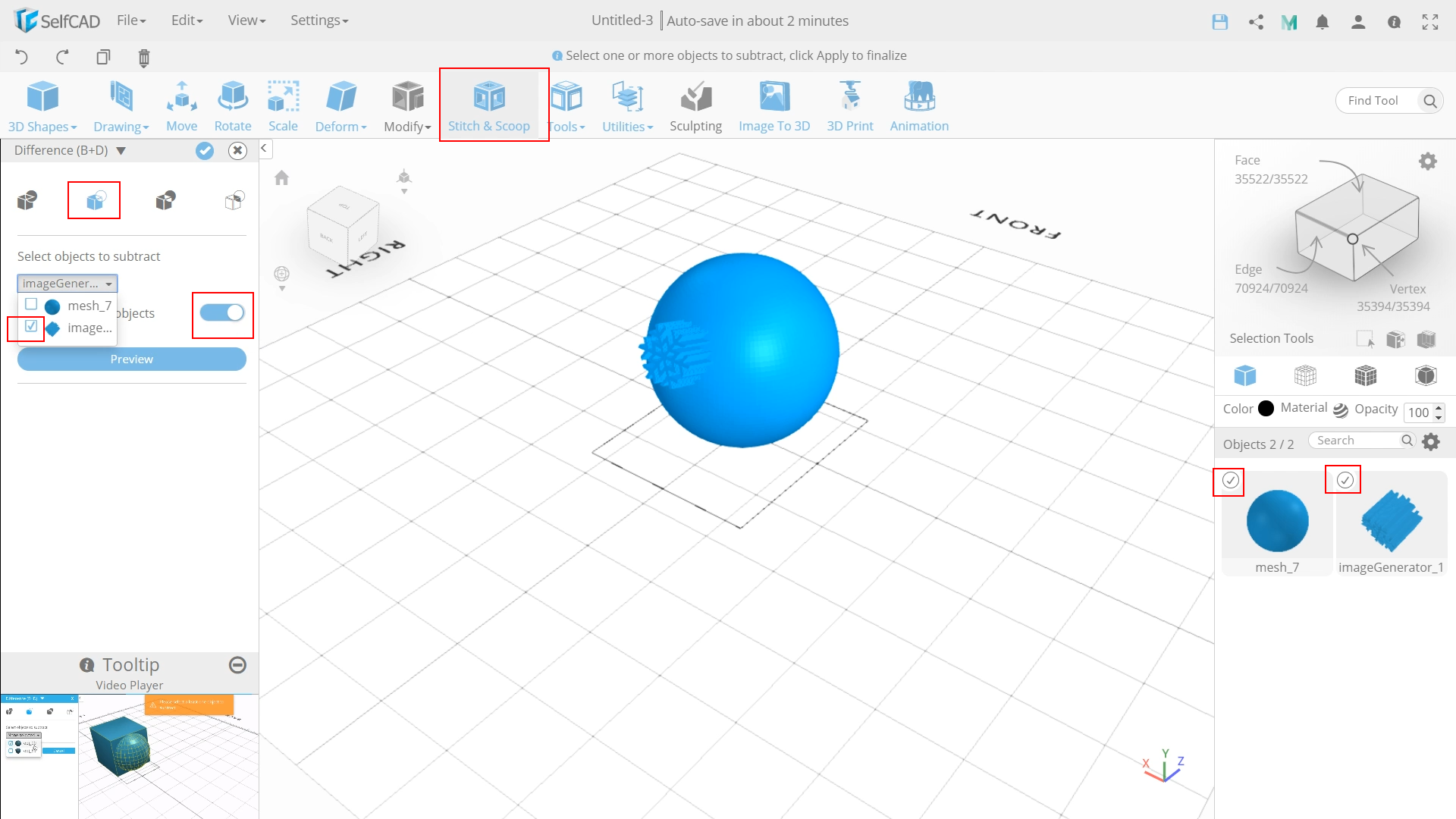The height and width of the screenshot is (819, 1456).
Task: Minimize the Tooltip panel
Action: click(237, 665)
